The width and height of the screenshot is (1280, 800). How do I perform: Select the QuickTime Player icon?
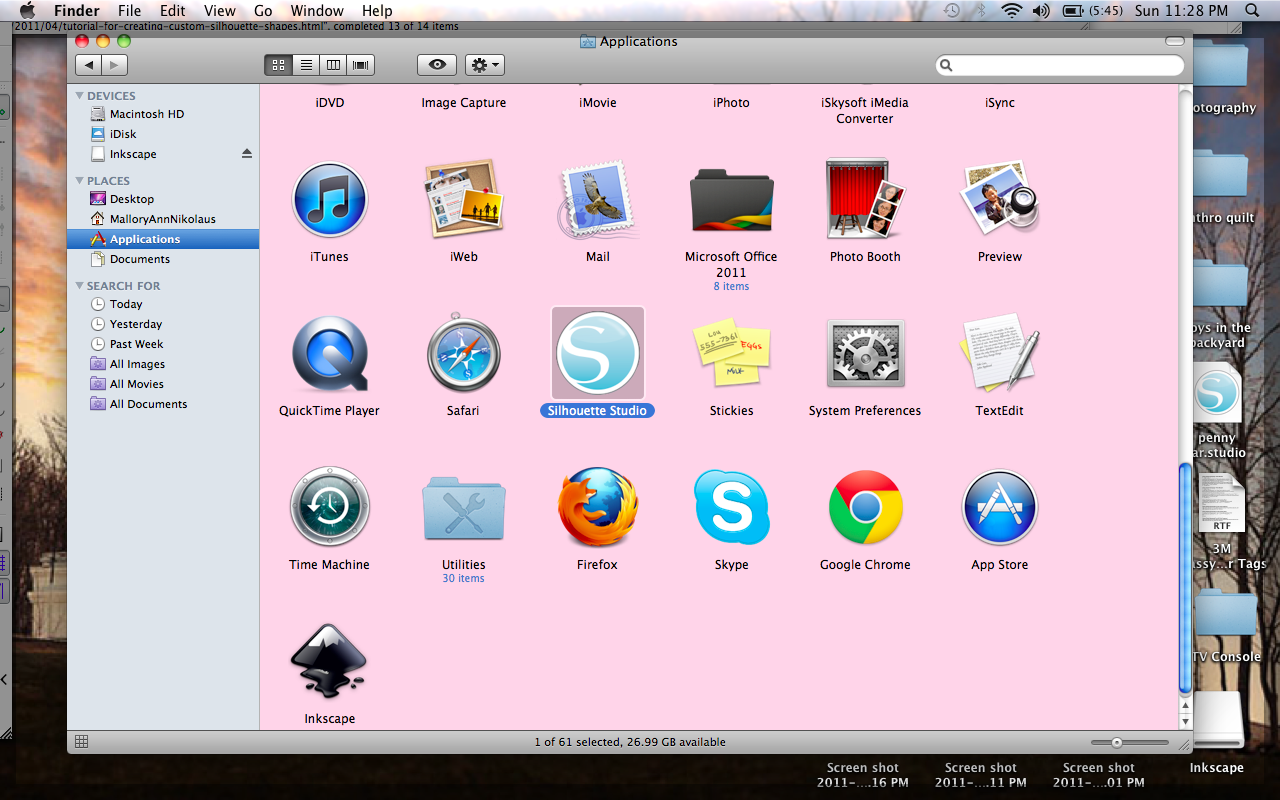(329, 355)
